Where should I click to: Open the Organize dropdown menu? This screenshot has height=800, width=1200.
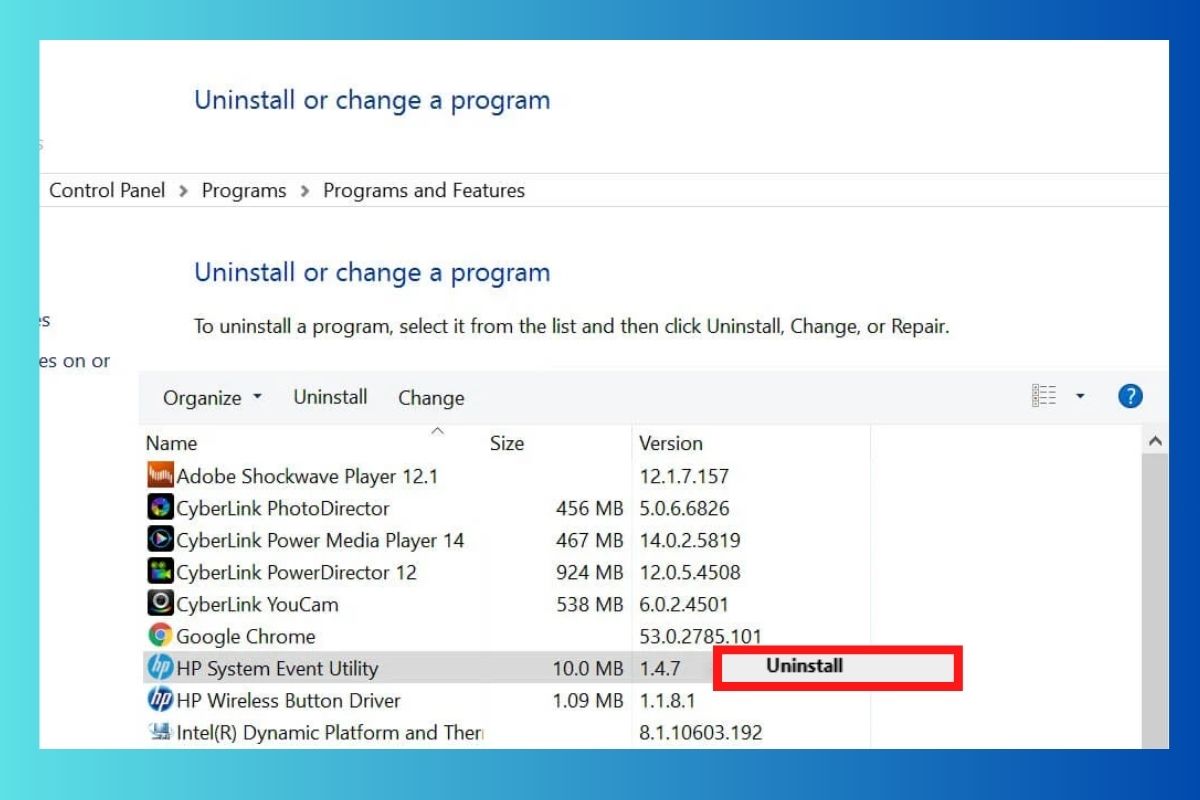(x=212, y=398)
